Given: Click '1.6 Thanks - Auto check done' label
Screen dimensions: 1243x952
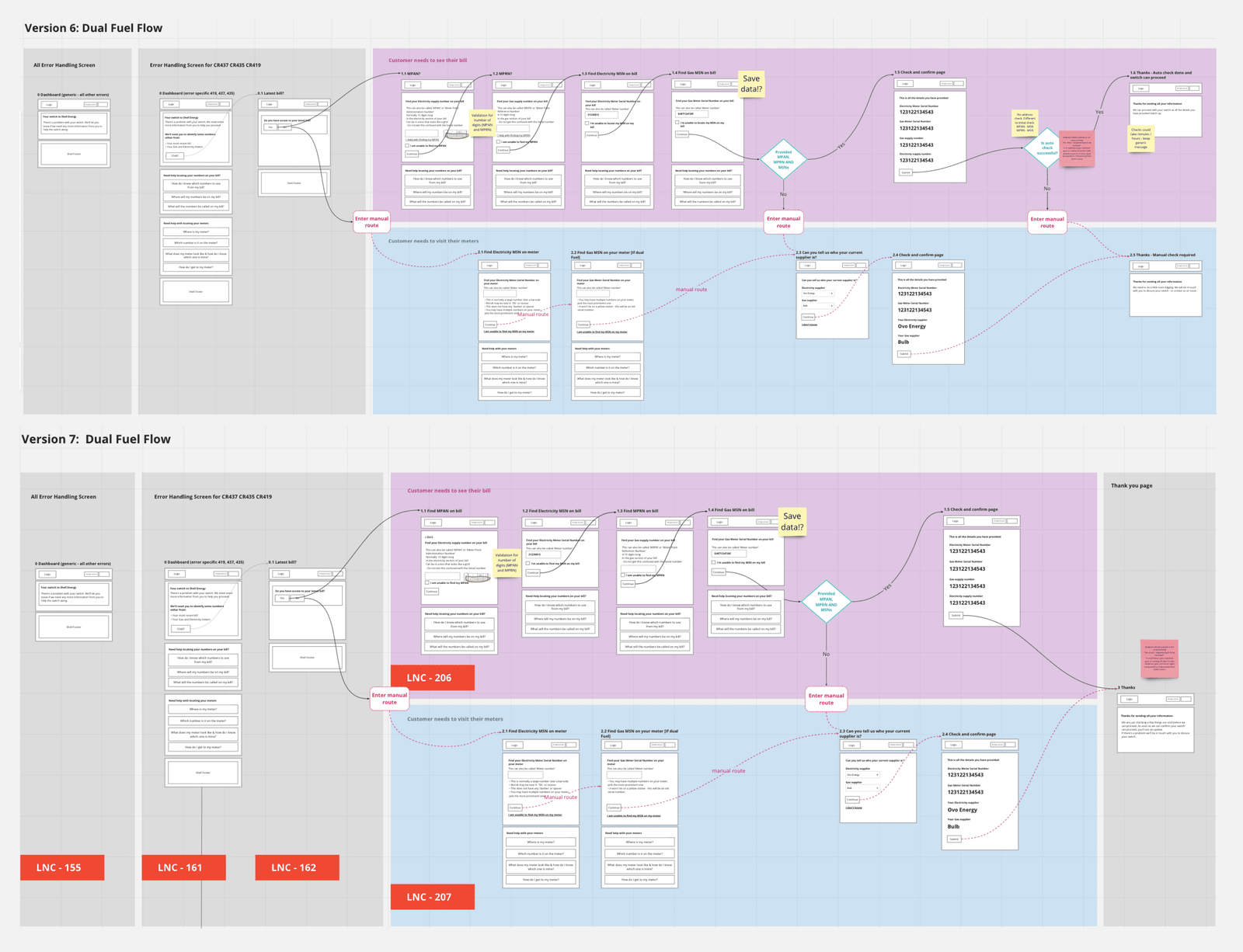Looking at the screenshot, I should coord(1161,75).
